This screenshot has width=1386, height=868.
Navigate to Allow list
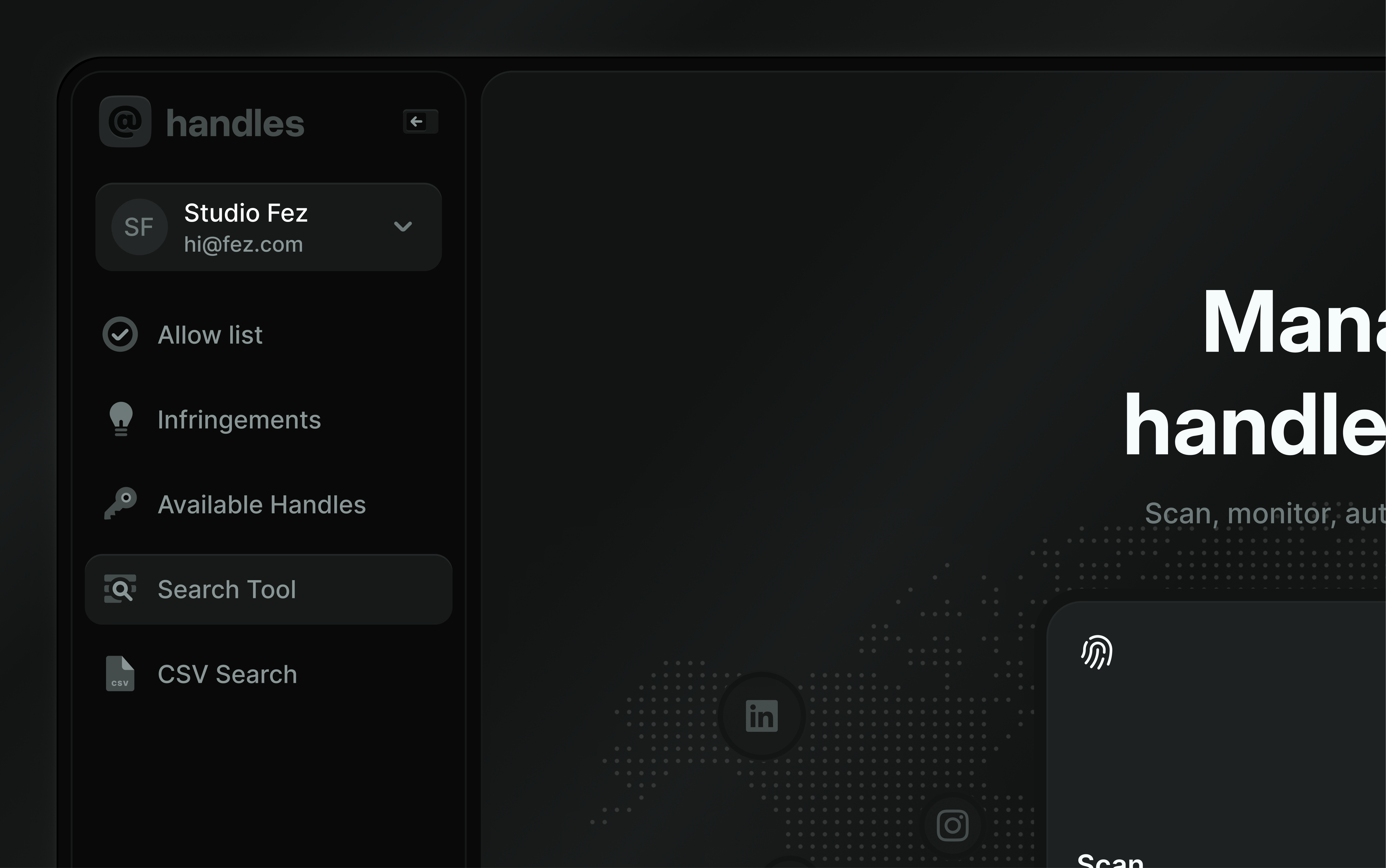211,334
